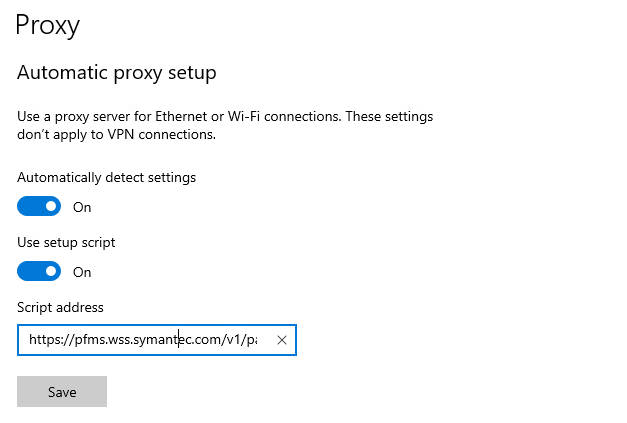
Task: Click the word symantec inside the script URL
Action: pyautogui.click(x=163, y=340)
